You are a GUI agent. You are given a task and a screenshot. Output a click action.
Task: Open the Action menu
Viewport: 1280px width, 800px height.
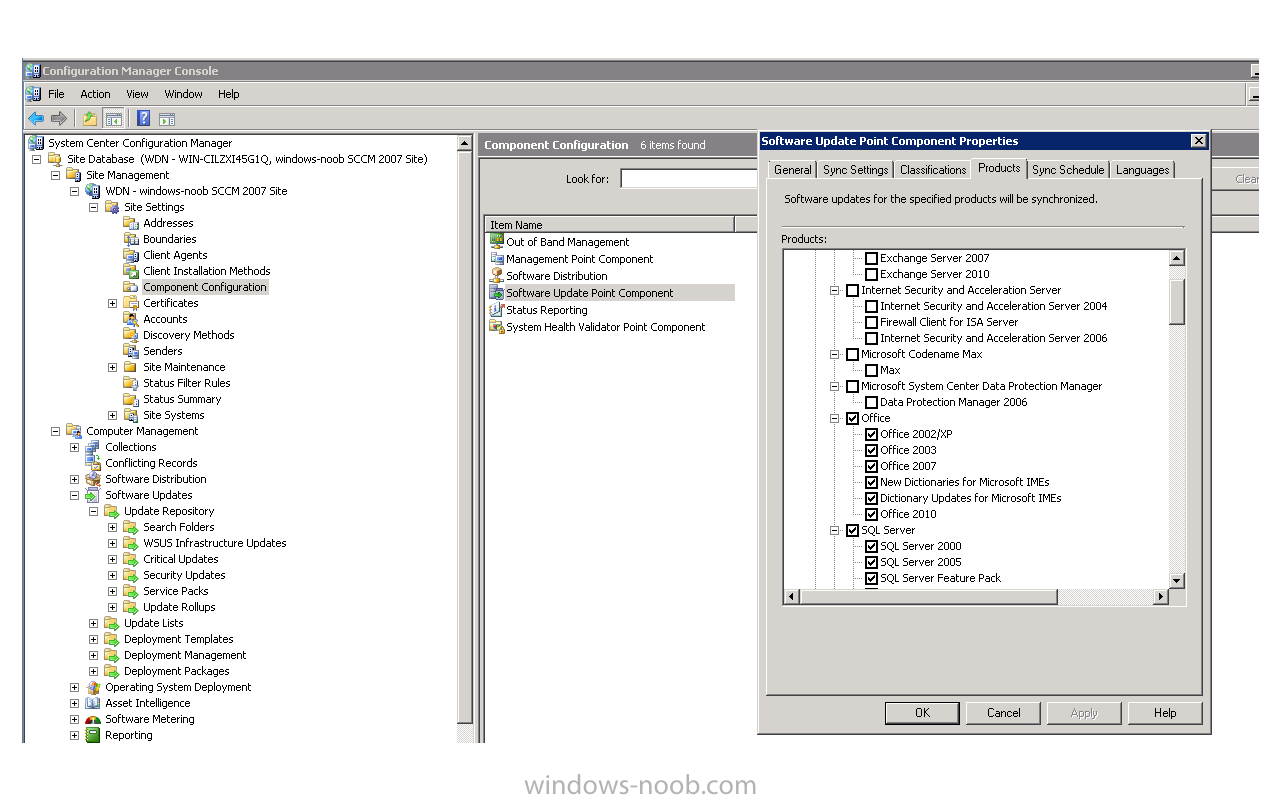[95, 94]
